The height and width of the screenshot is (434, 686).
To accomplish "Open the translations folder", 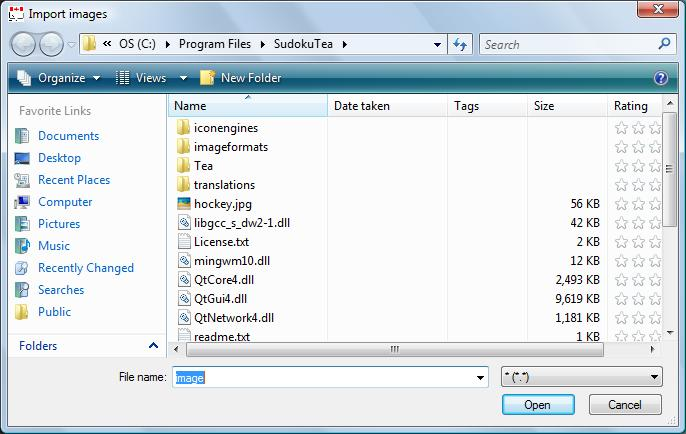I will tap(223, 185).
